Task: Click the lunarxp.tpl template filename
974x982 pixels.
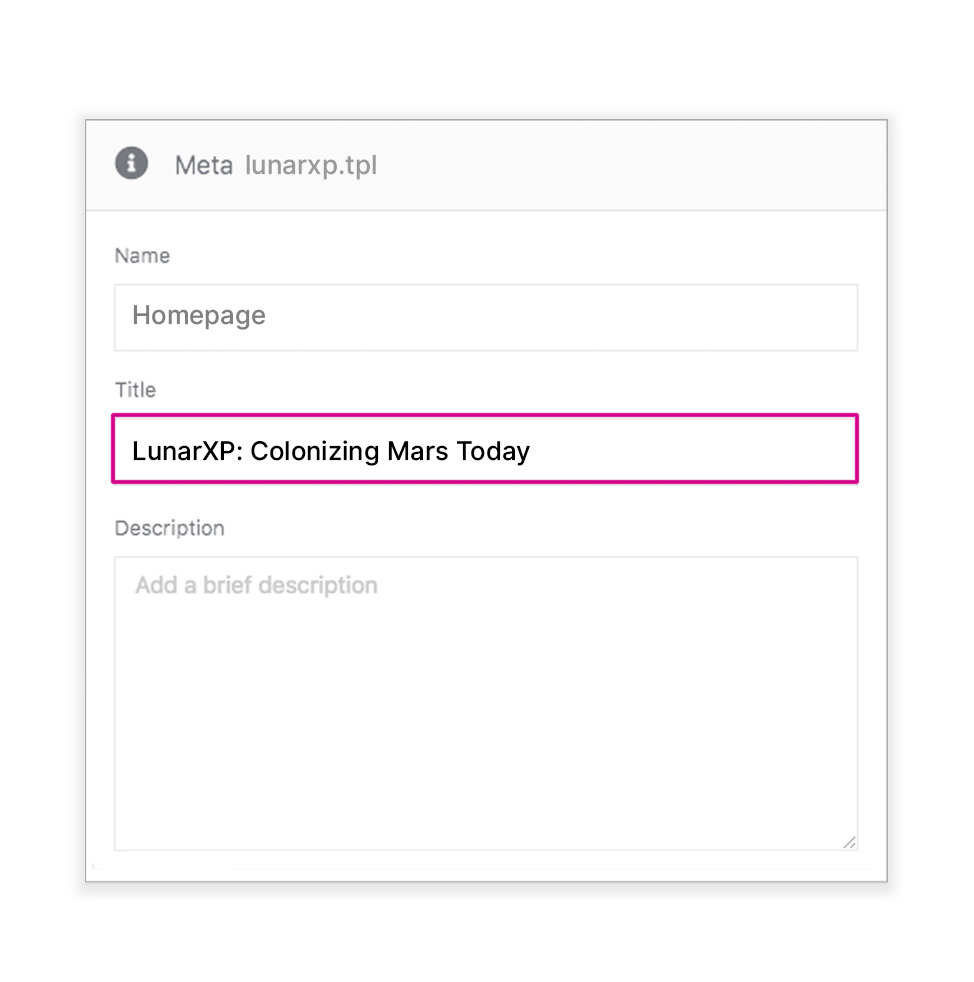Action: [311, 165]
